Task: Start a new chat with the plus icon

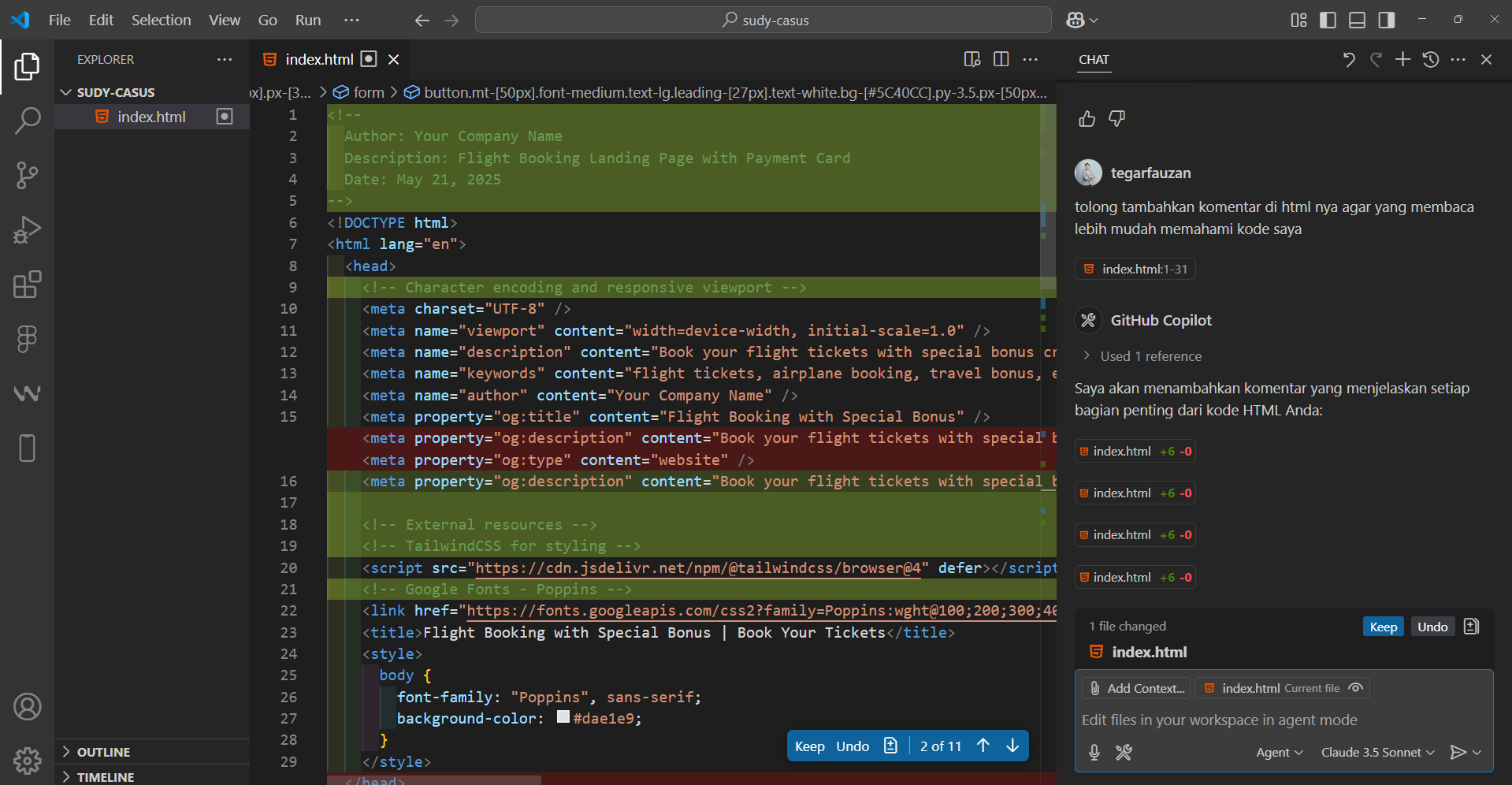Action: click(1402, 59)
